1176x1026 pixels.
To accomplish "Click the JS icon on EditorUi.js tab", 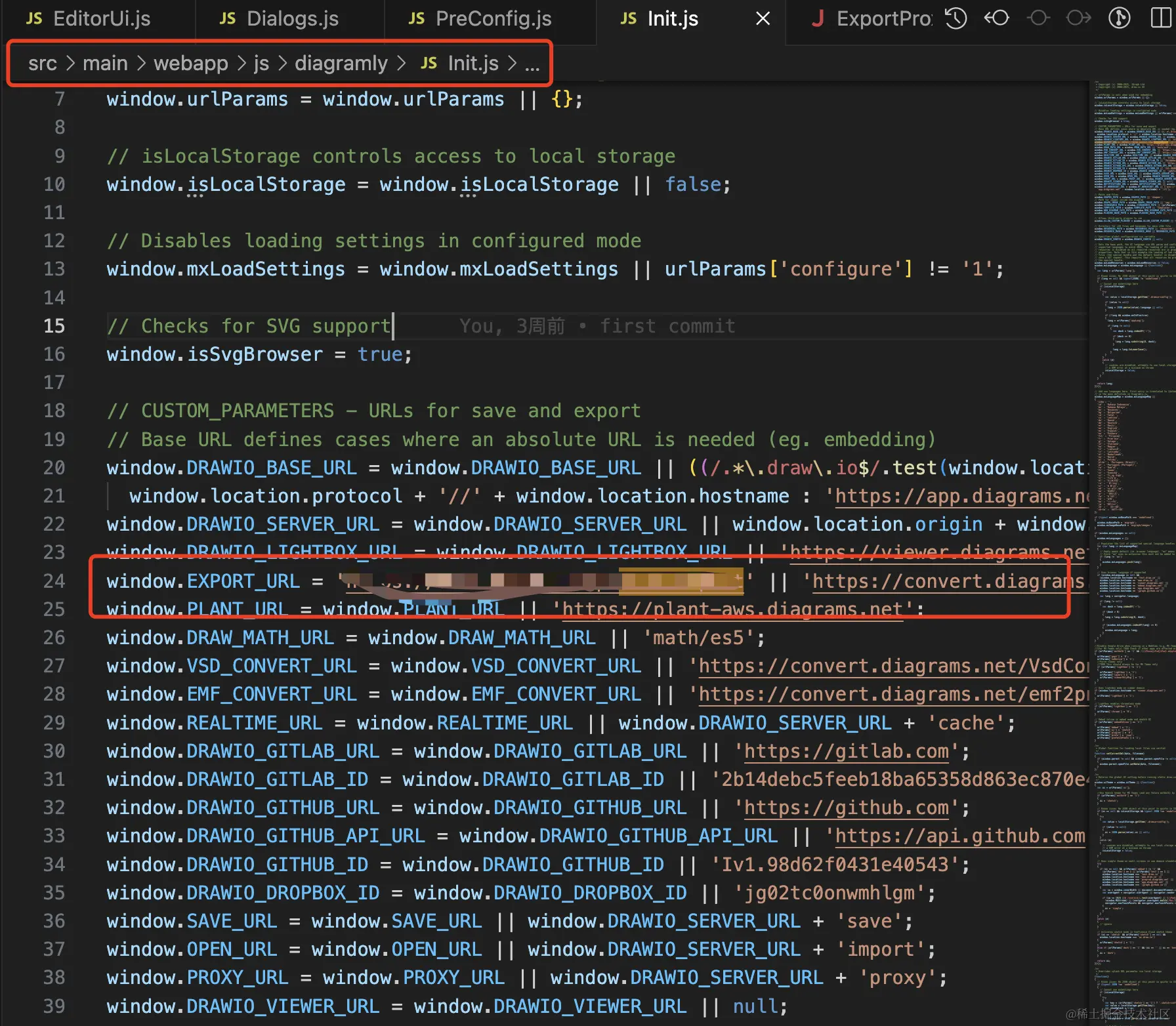I will coord(34,18).
